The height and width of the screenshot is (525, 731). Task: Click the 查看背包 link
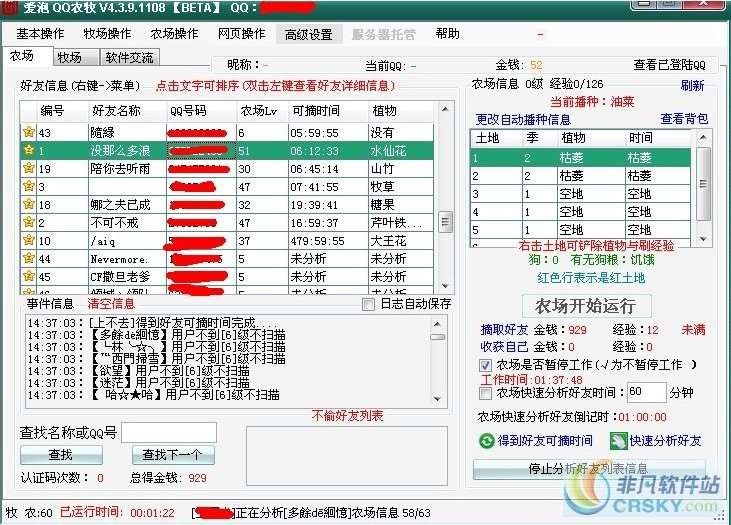pos(684,119)
